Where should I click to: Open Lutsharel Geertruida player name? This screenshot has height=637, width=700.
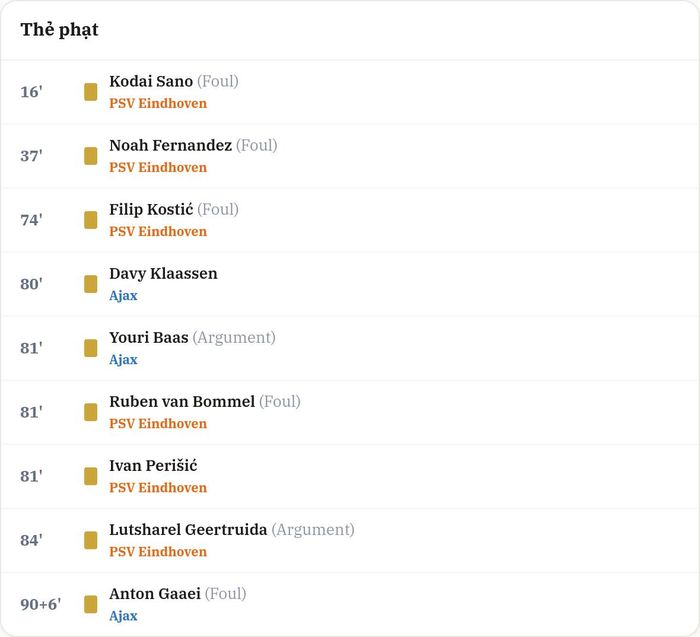188,529
